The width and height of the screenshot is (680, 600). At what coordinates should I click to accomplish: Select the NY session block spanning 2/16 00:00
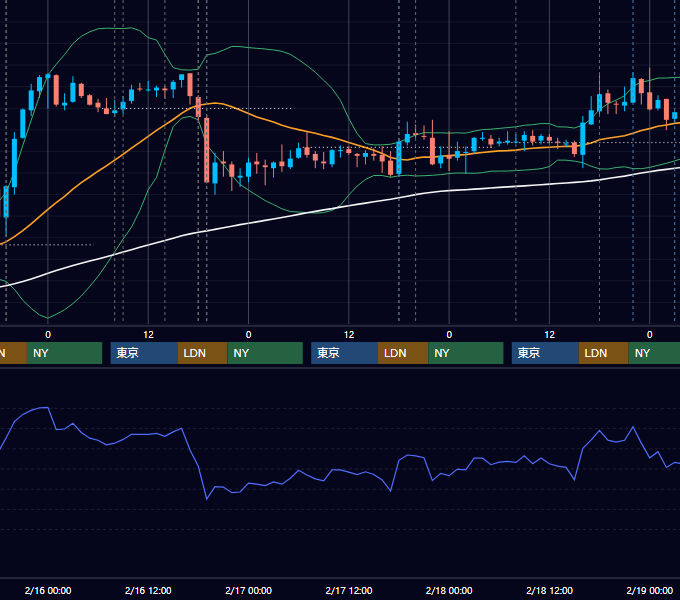point(64,353)
